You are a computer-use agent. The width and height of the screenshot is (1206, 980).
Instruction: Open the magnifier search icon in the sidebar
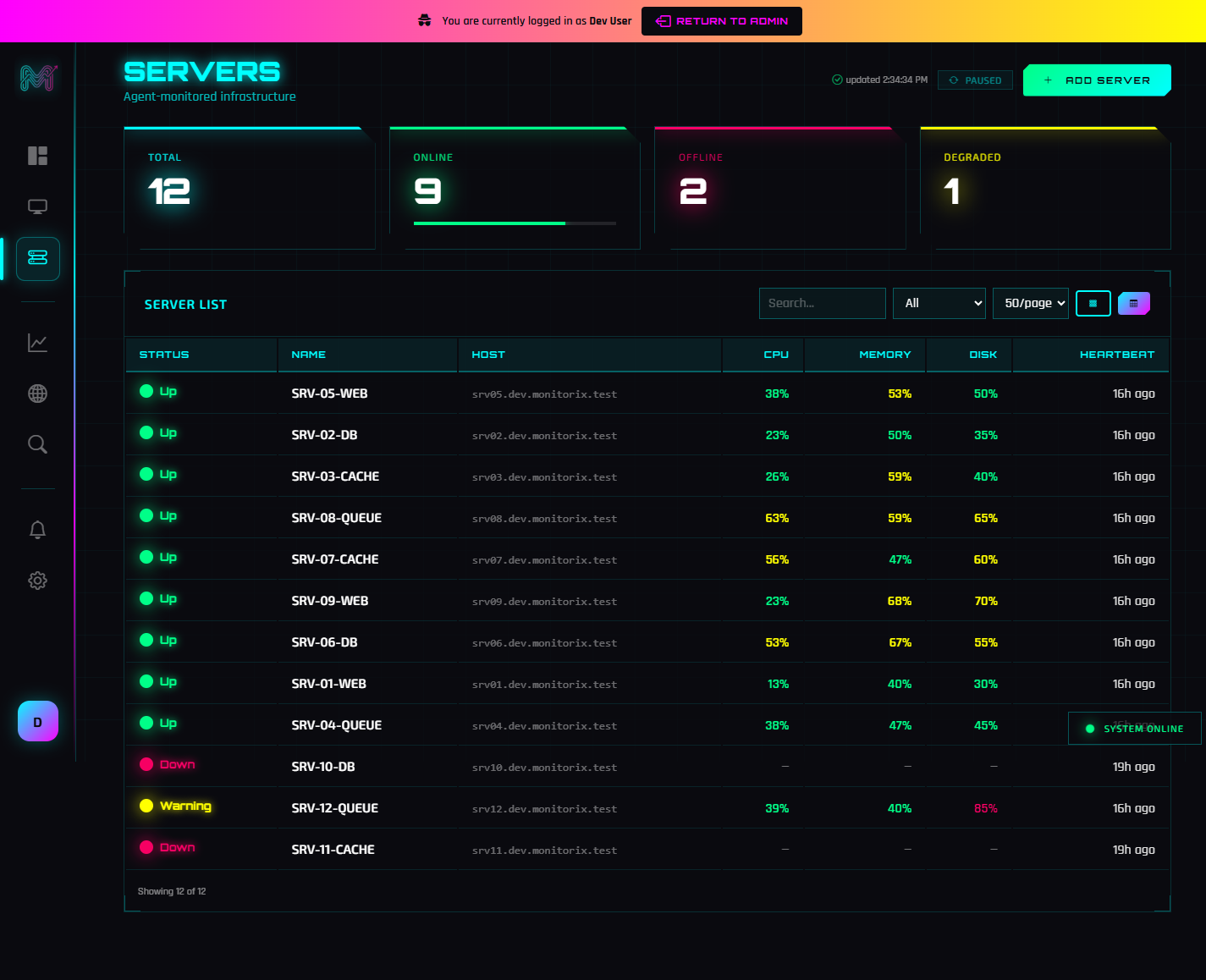click(37, 444)
